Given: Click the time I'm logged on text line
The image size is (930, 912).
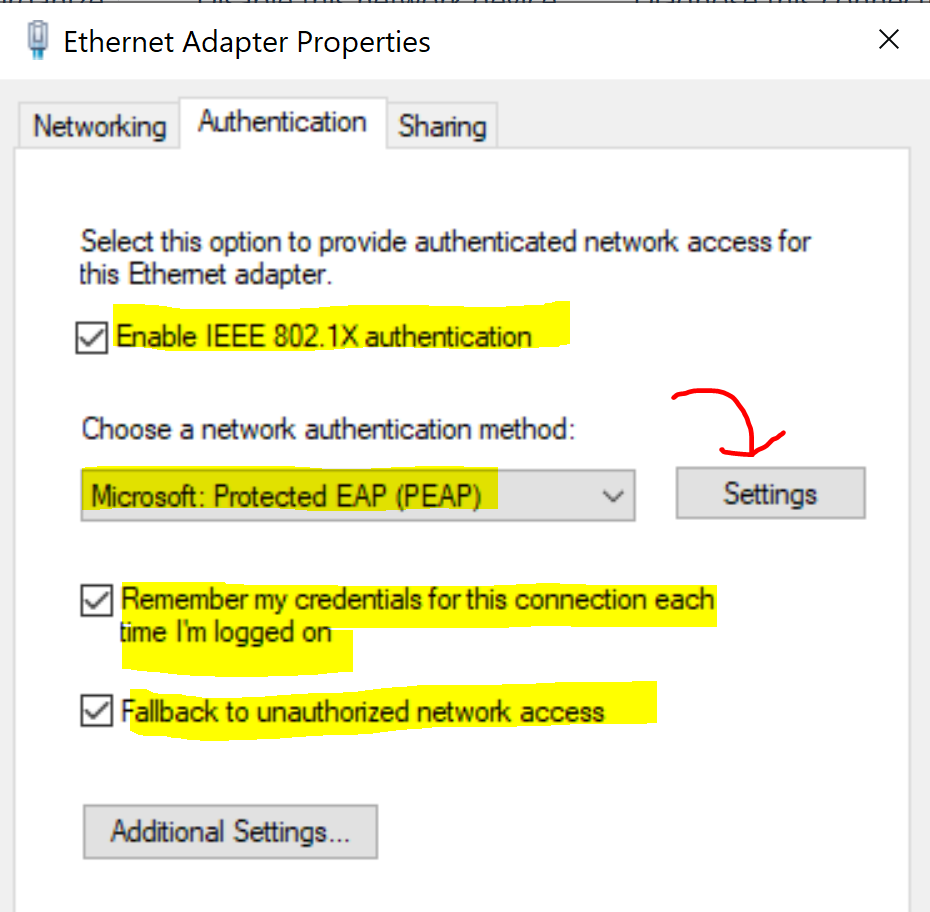Looking at the screenshot, I should click(225, 632).
